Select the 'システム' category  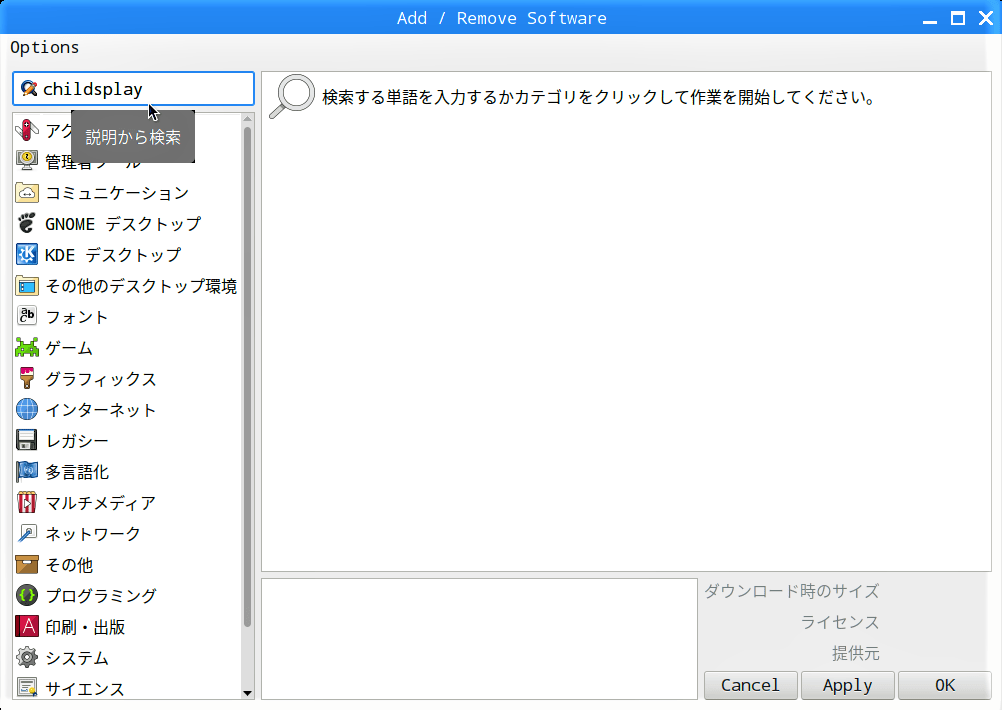(128, 657)
